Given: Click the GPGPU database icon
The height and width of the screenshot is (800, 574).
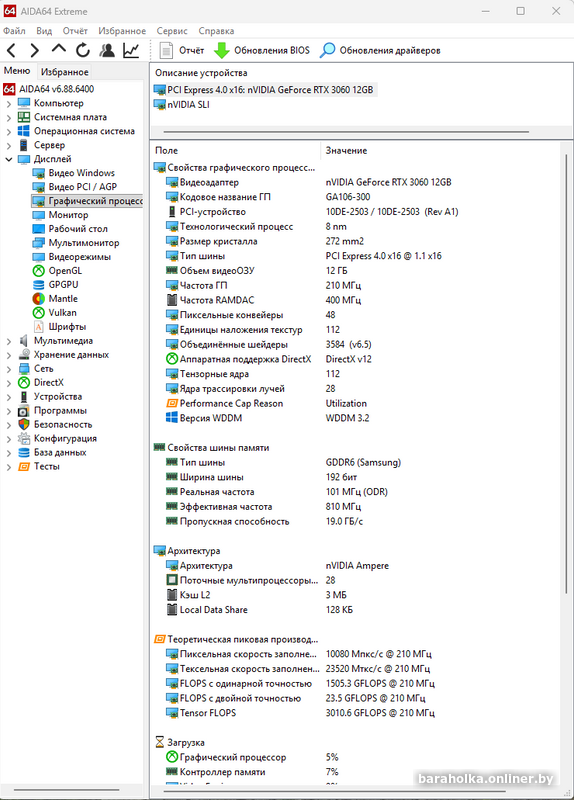Looking at the screenshot, I should (x=38, y=285).
